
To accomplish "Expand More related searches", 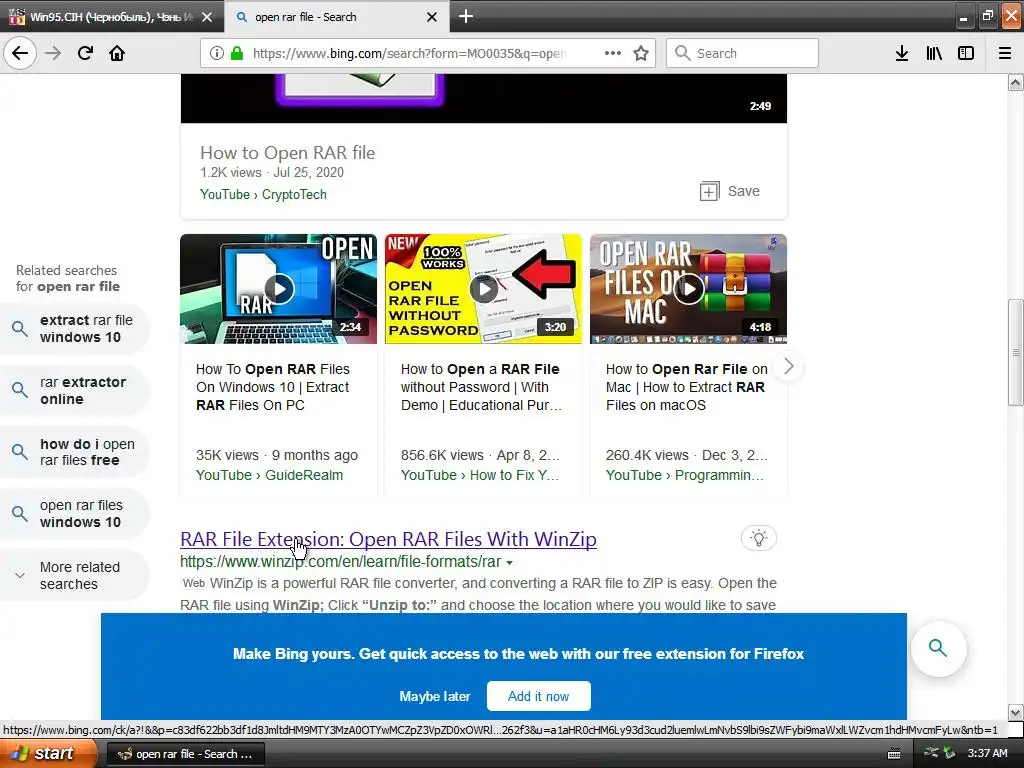I will 75,575.
